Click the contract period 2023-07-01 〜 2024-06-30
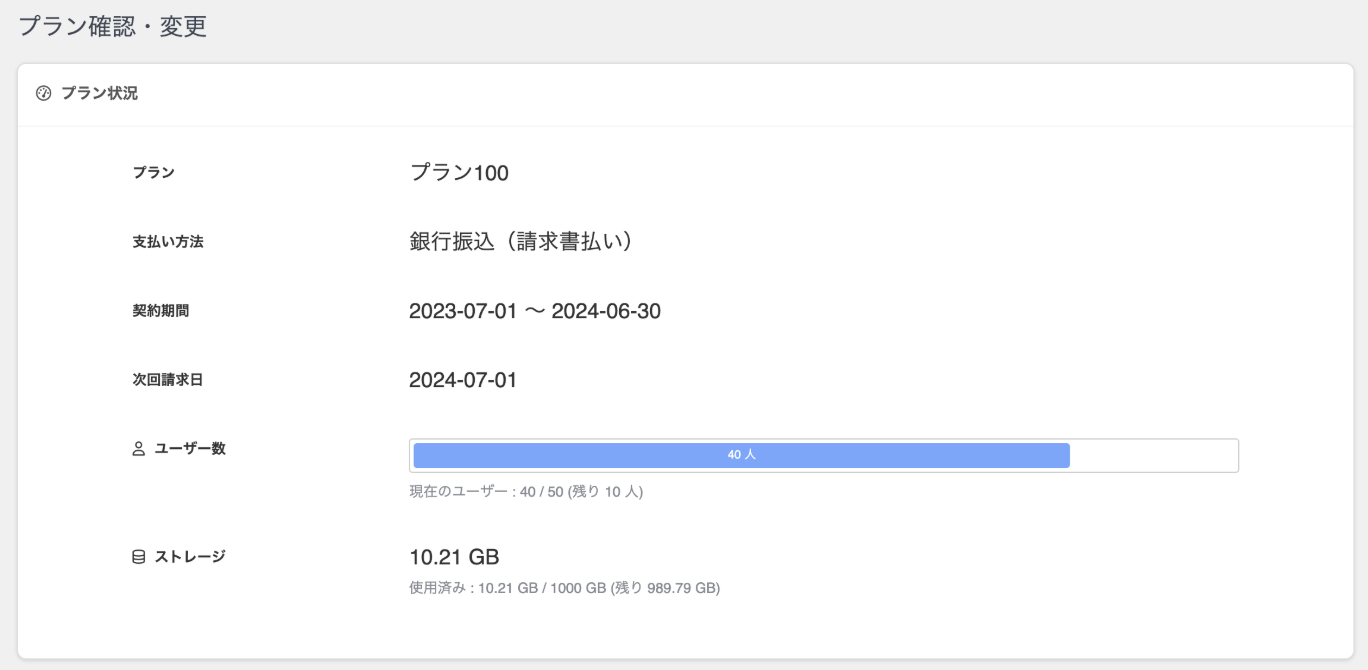The image size is (1368, 670). click(535, 311)
